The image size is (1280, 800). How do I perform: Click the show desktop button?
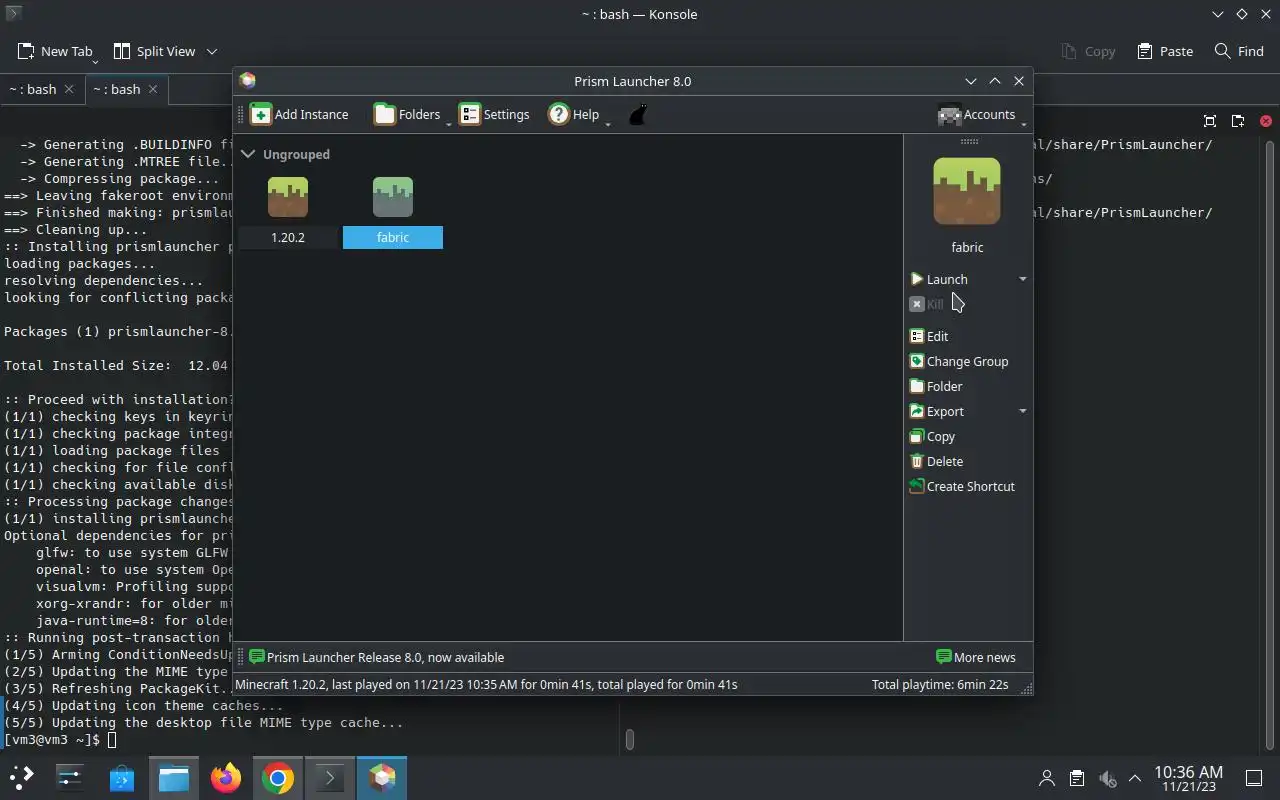pos(1253,778)
